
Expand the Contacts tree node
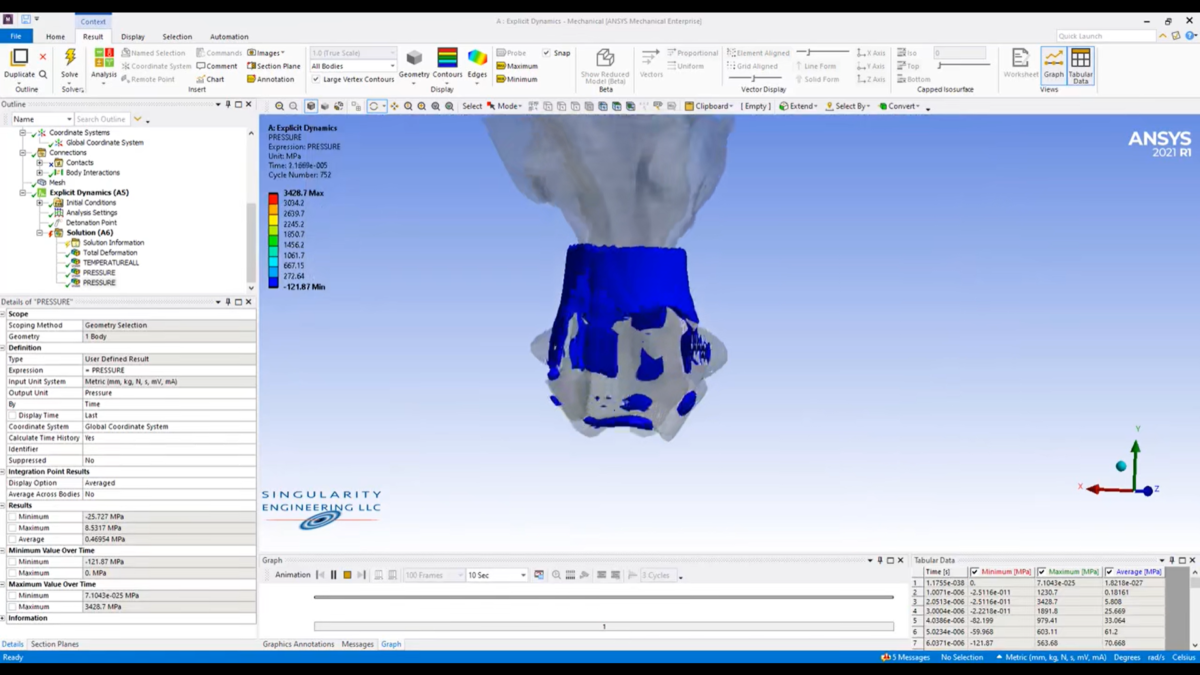tap(40, 163)
